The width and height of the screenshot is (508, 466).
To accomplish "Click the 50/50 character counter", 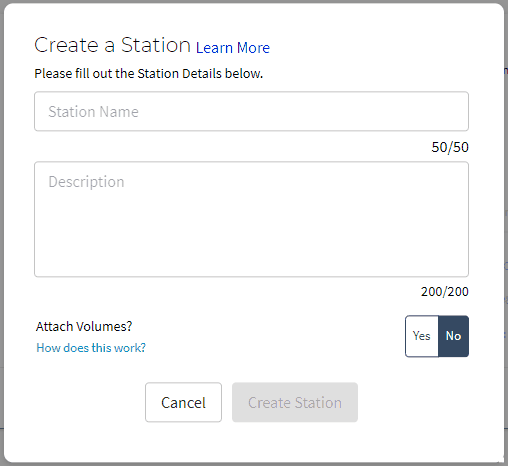I will pyautogui.click(x=450, y=147).
